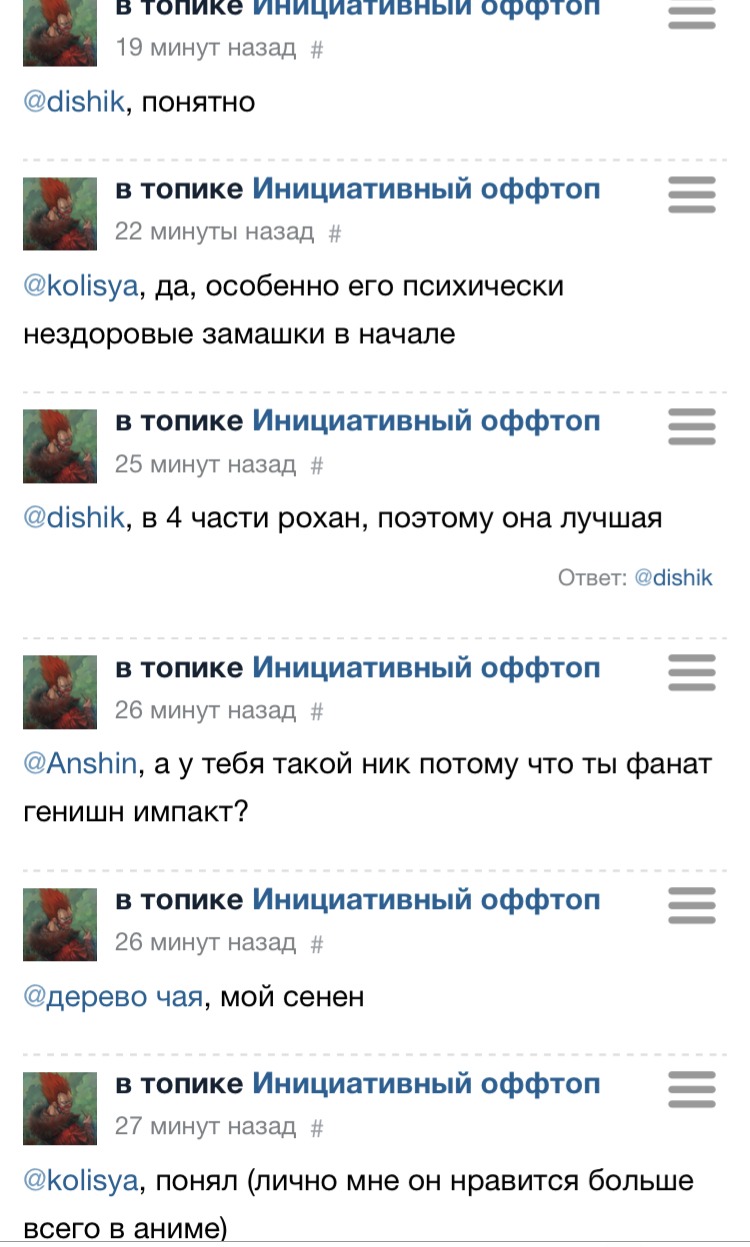Click the # permalink beside 19 минут назад
Screen dimensions: 750x1247
(317, 49)
